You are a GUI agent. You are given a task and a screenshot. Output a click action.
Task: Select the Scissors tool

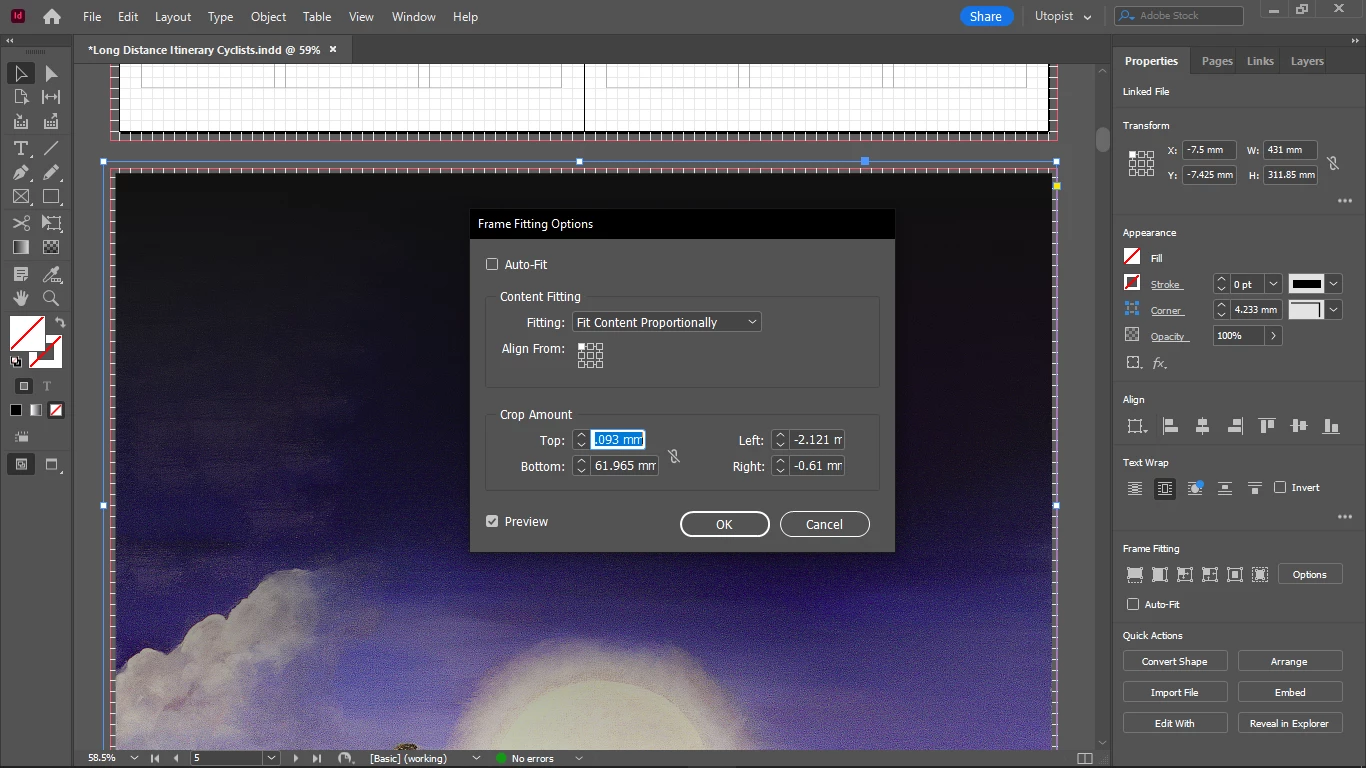click(21, 223)
